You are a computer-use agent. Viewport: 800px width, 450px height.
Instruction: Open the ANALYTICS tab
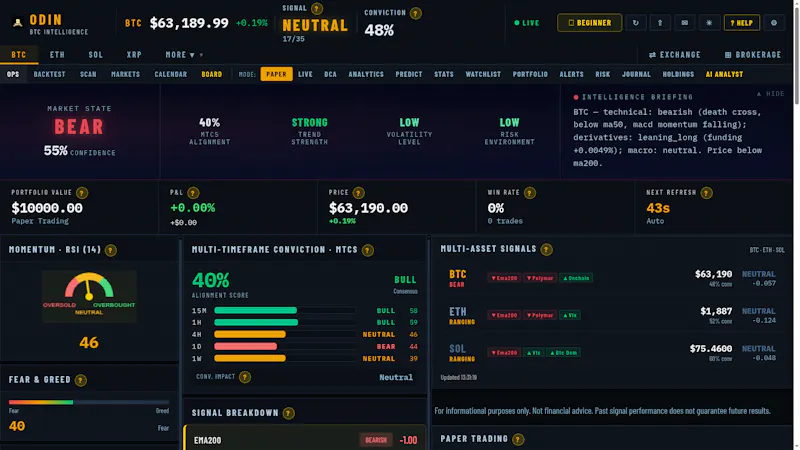pos(366,74)
